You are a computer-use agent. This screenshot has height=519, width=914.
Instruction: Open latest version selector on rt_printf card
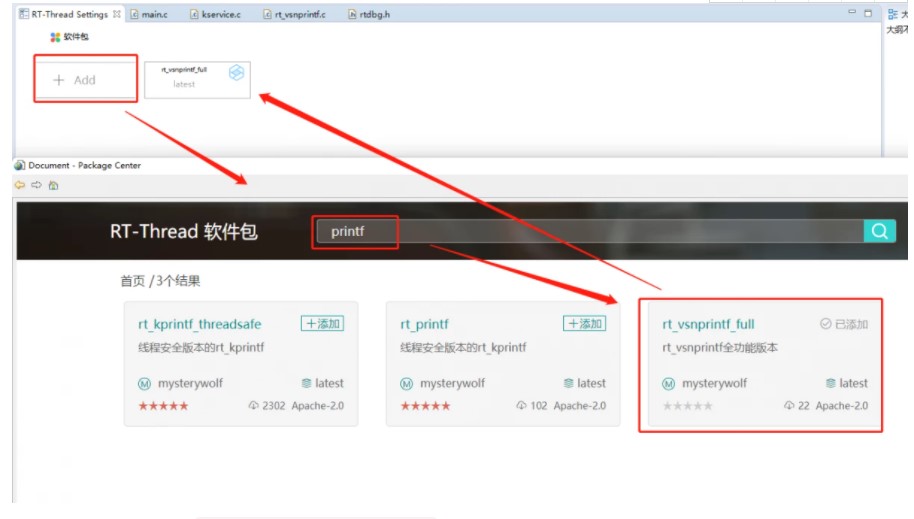coord(584,383)
